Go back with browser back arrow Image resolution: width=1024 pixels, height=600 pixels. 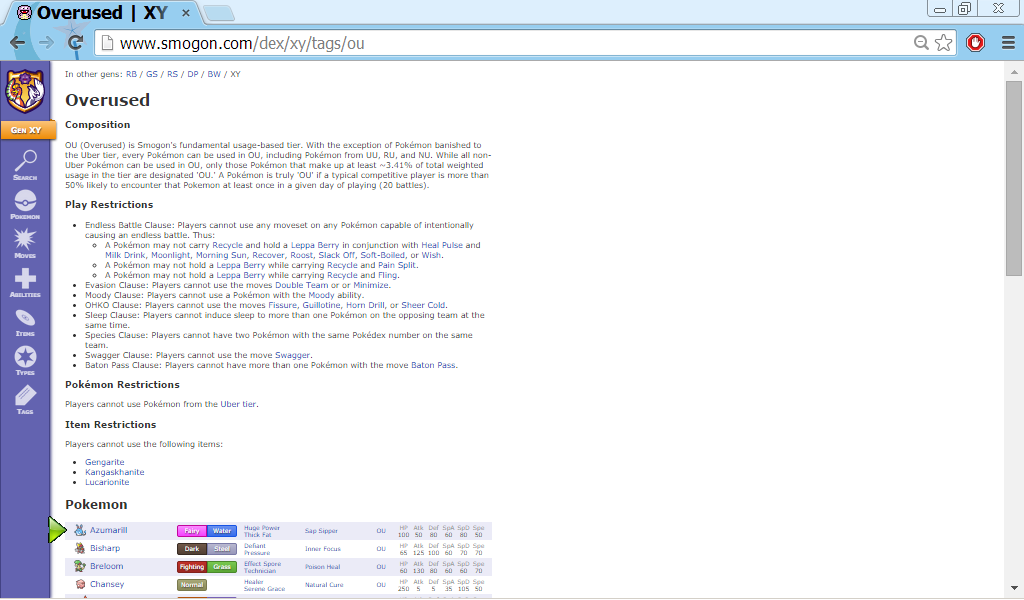[x=18, y=43]
